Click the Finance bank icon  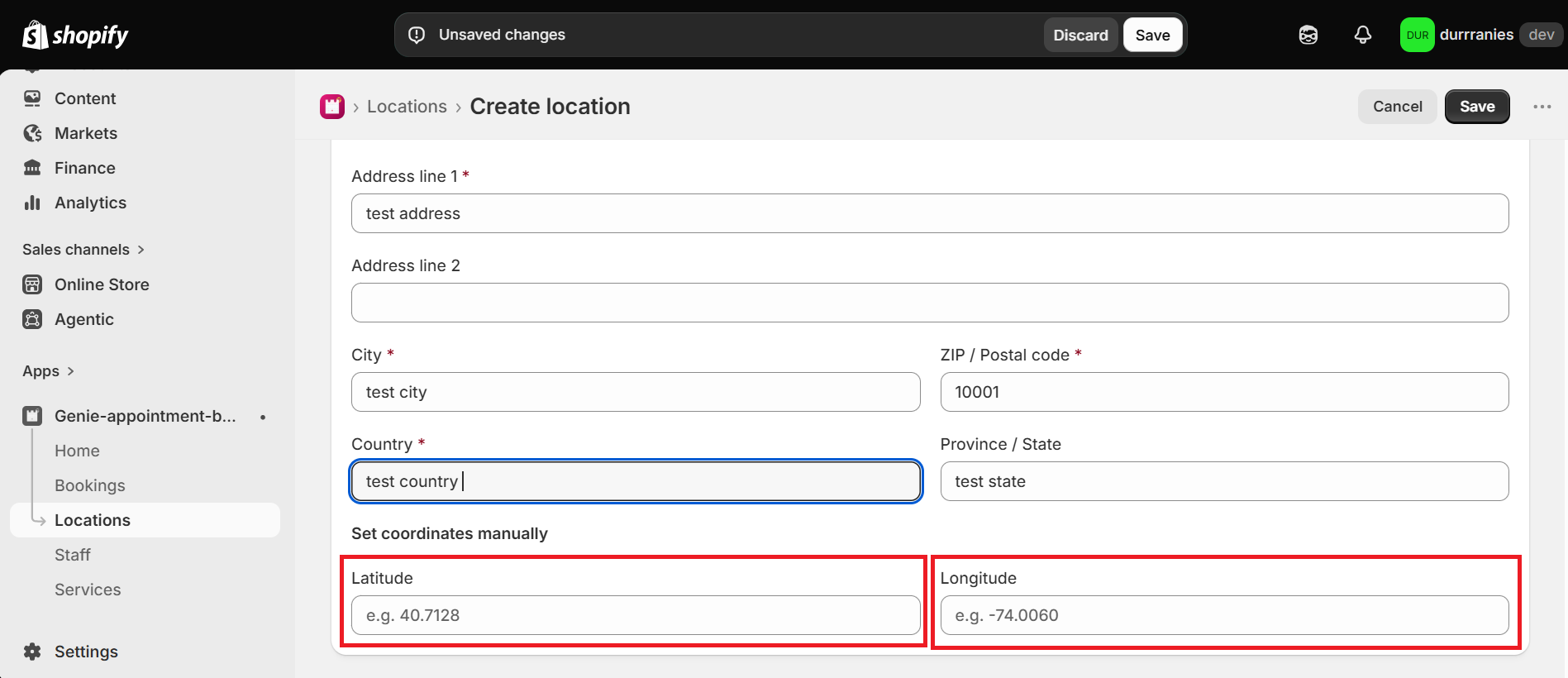click(x=32, y=168)
